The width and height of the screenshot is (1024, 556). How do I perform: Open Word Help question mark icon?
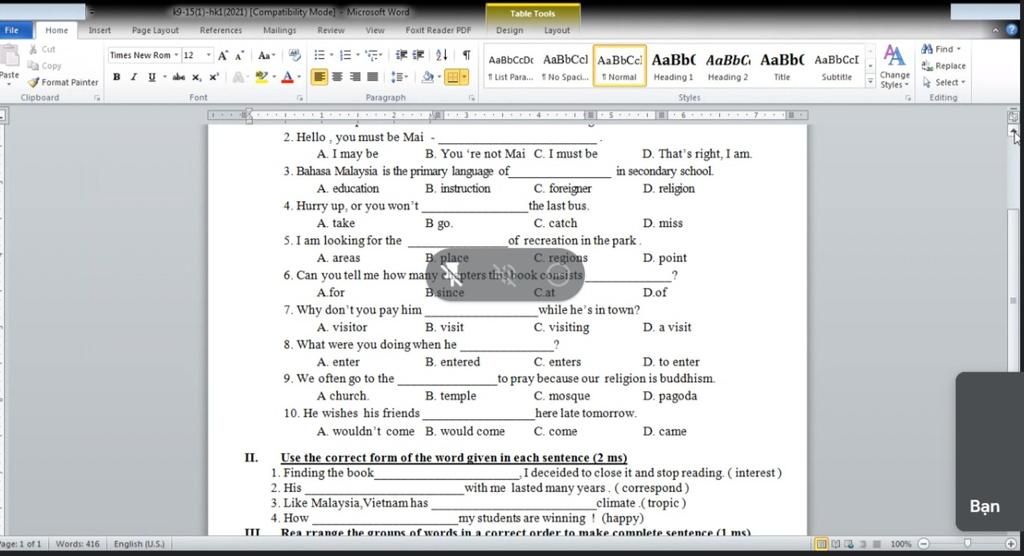point(1012,30)
